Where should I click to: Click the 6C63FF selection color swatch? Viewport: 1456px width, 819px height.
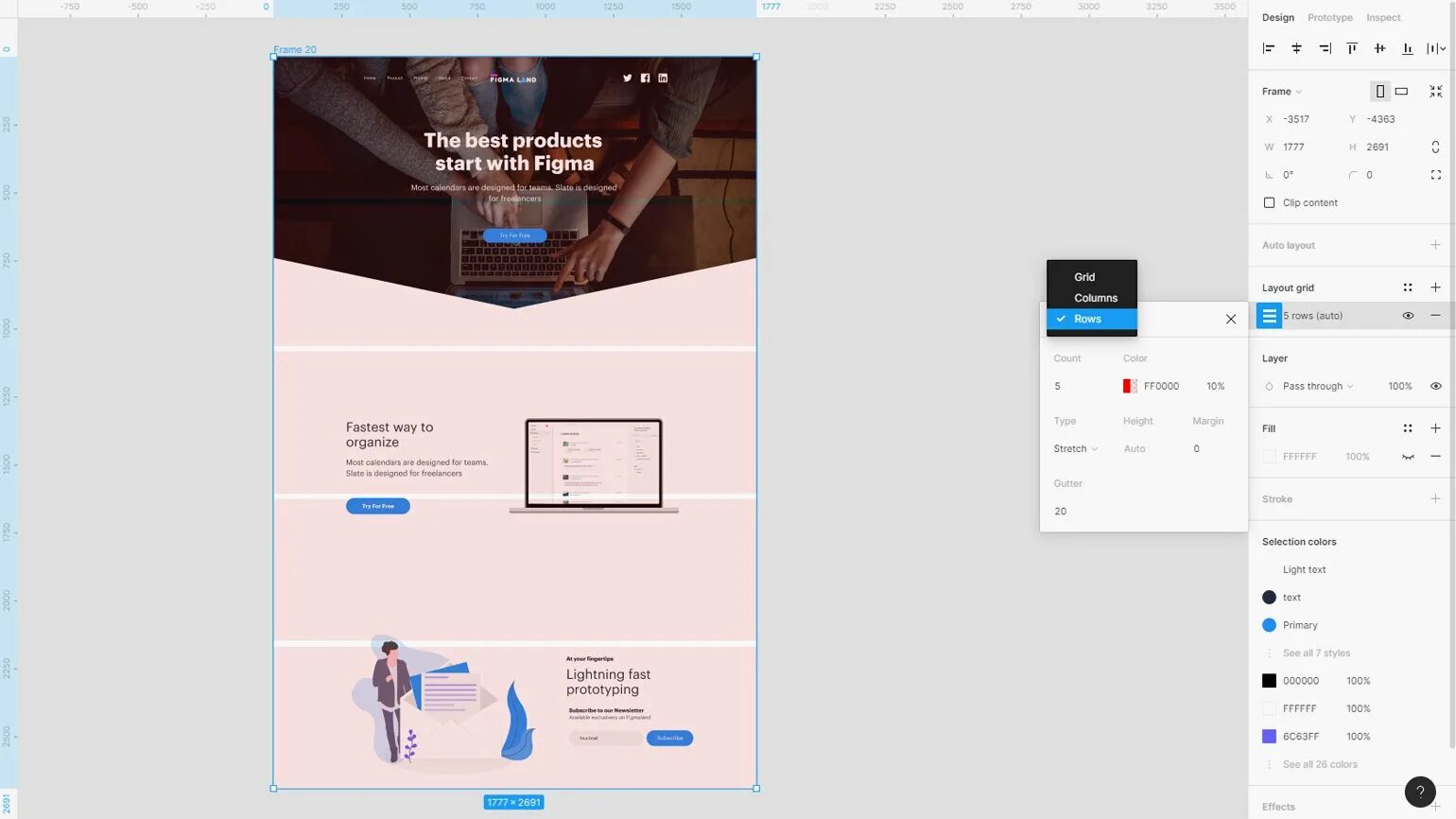coord(1269,737)
